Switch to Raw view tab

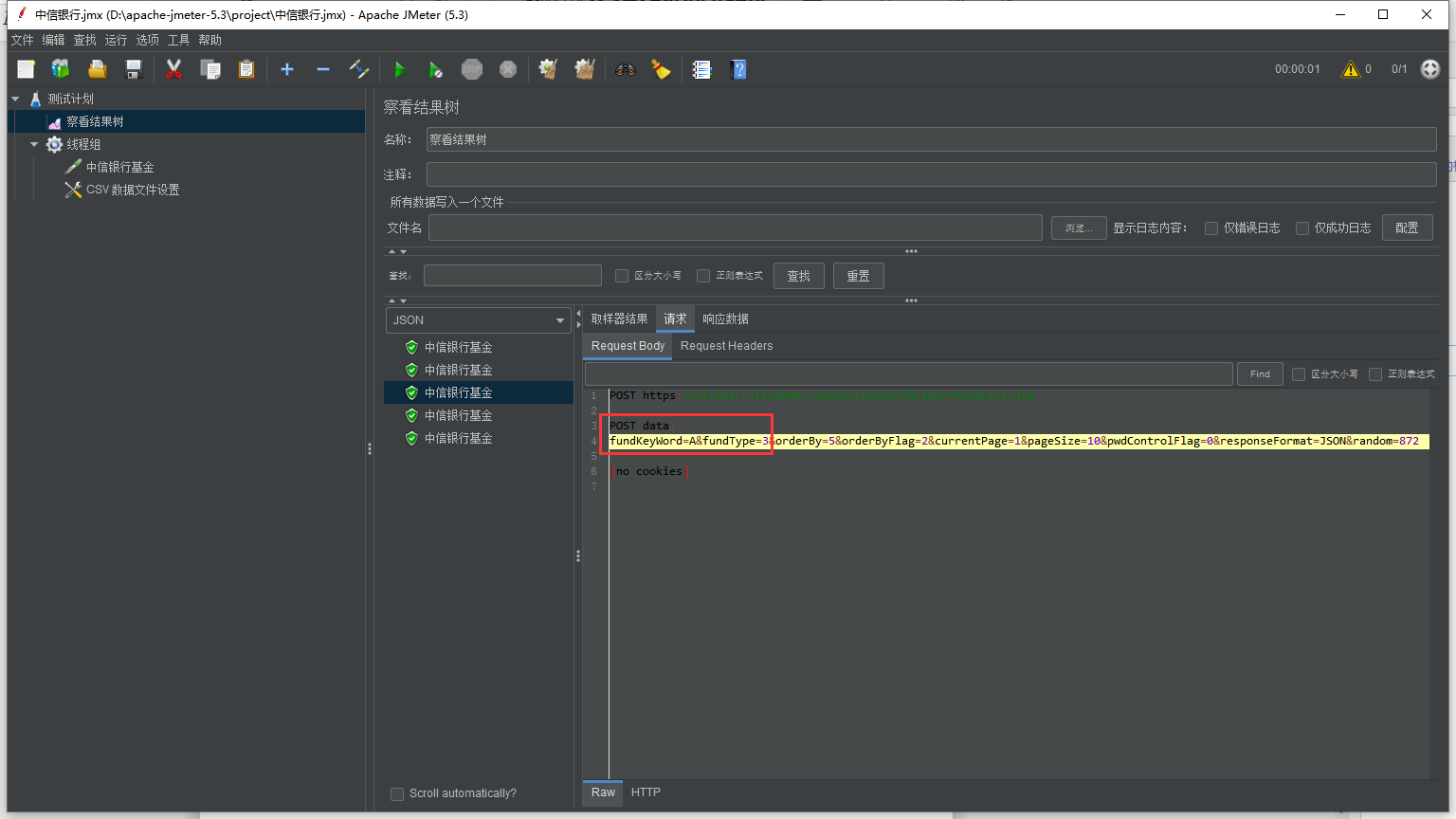pyautogui.click(x=603, y=792)
